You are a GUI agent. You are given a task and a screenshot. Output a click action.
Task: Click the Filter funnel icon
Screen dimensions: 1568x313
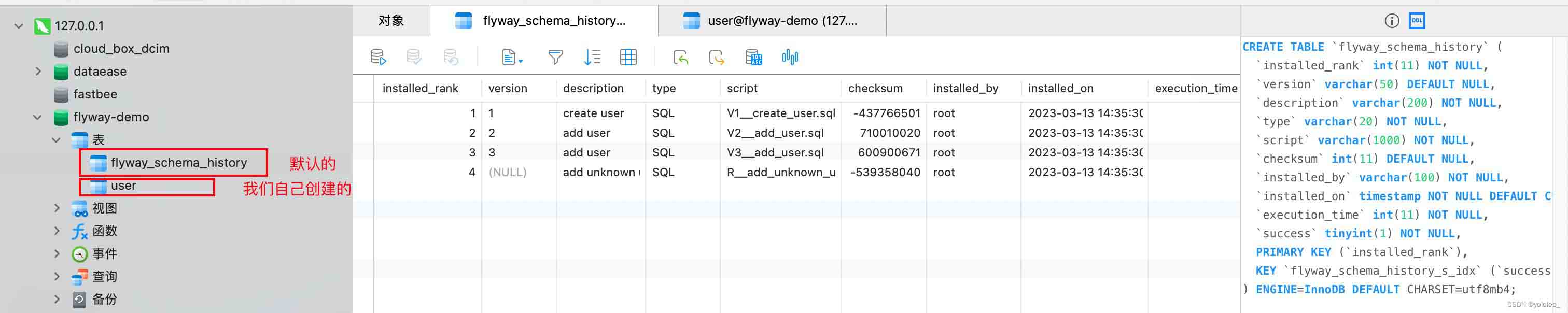click(x=555, y=57)
